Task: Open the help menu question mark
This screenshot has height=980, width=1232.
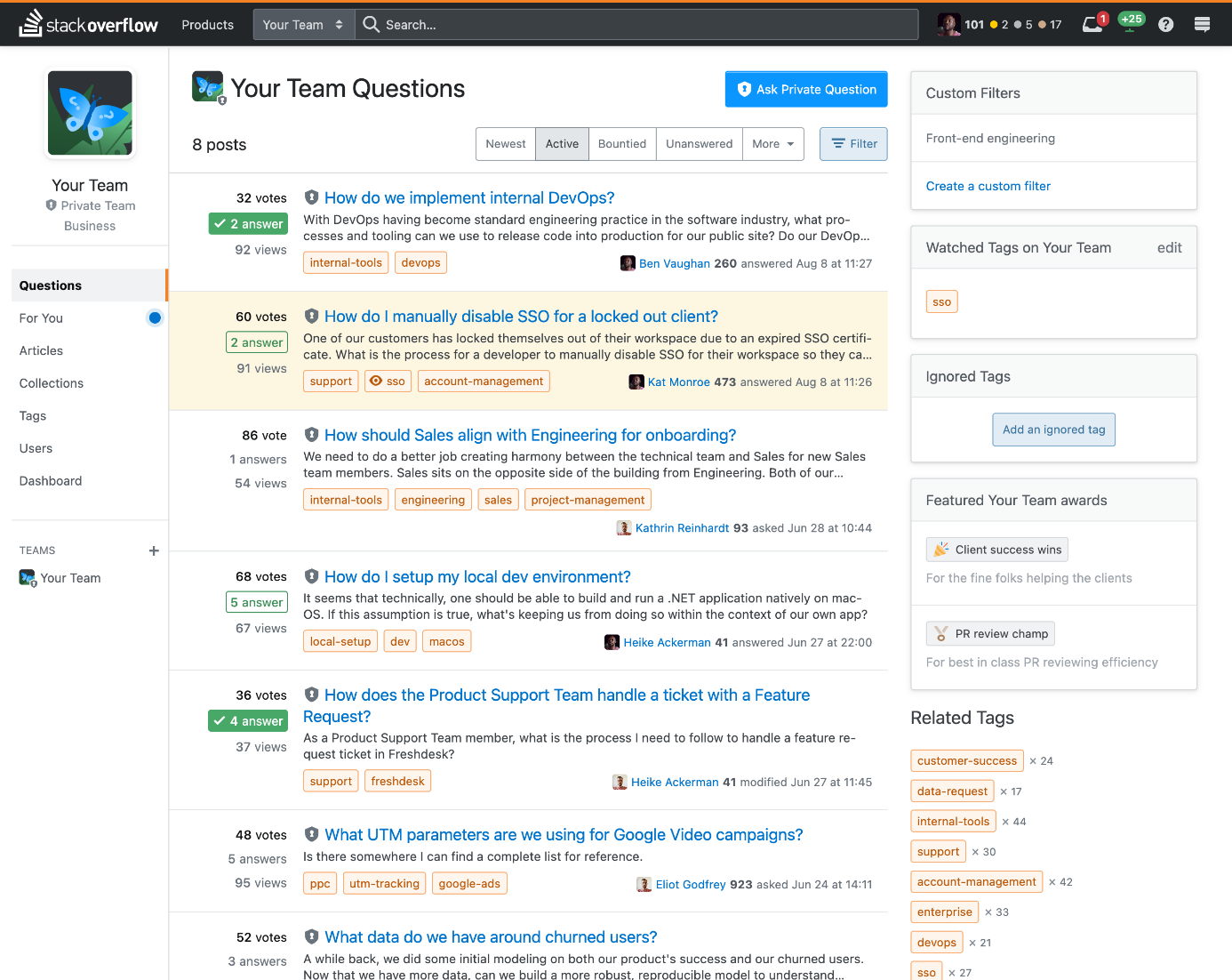Action: click(1165, 24)
